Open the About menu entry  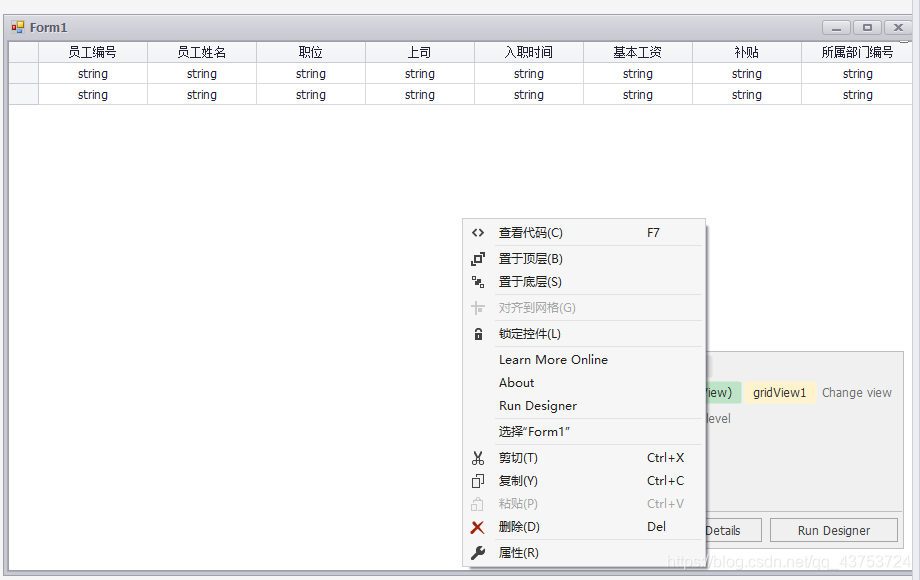584,383
